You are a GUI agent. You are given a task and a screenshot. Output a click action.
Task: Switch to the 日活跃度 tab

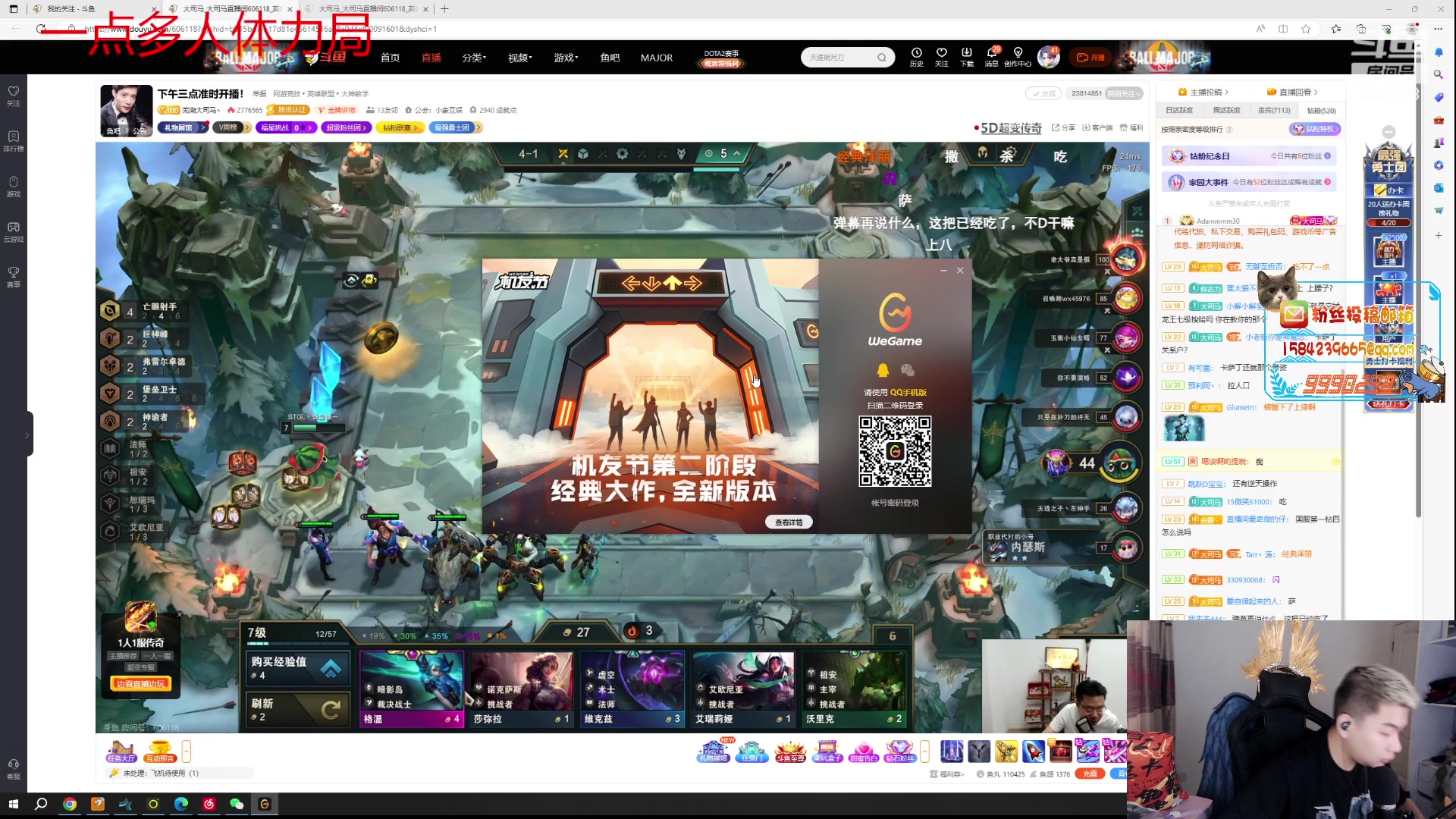pyautogui.click(x=1179, y=110)
